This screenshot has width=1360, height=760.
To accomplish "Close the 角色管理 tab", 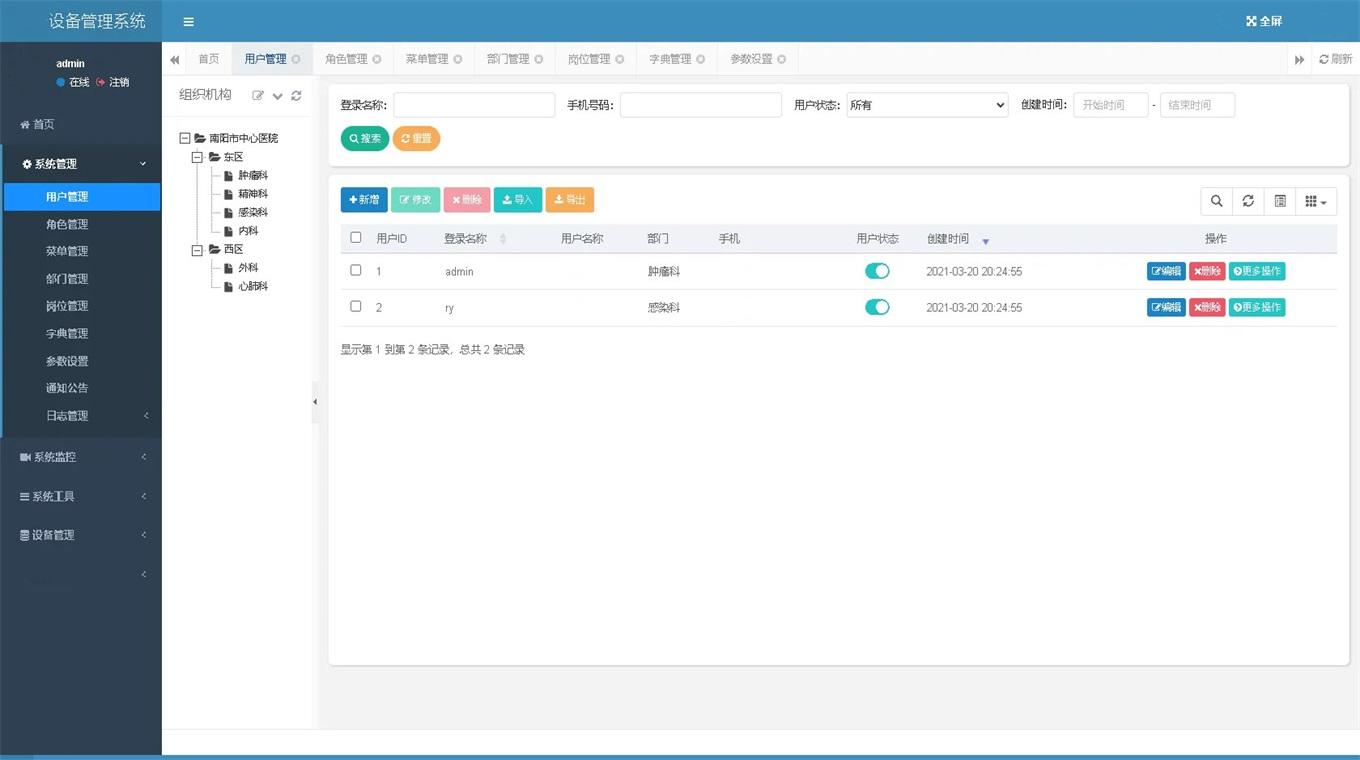I will (x=377, y=59).
